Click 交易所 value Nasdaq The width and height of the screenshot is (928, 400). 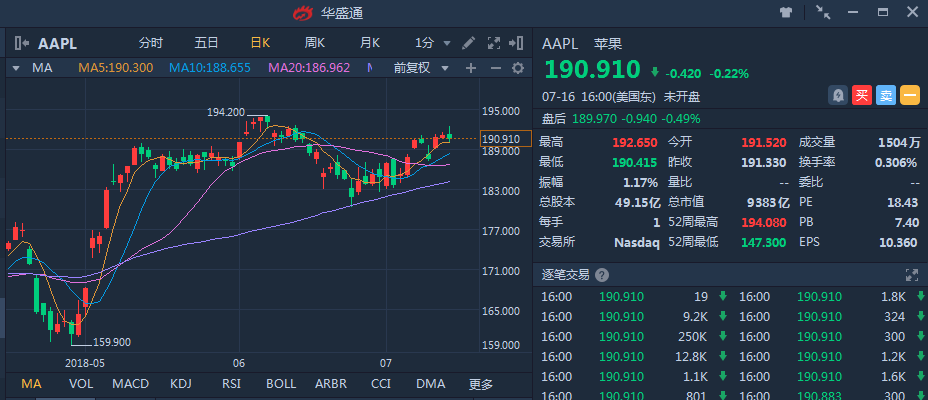coord(637,243)
